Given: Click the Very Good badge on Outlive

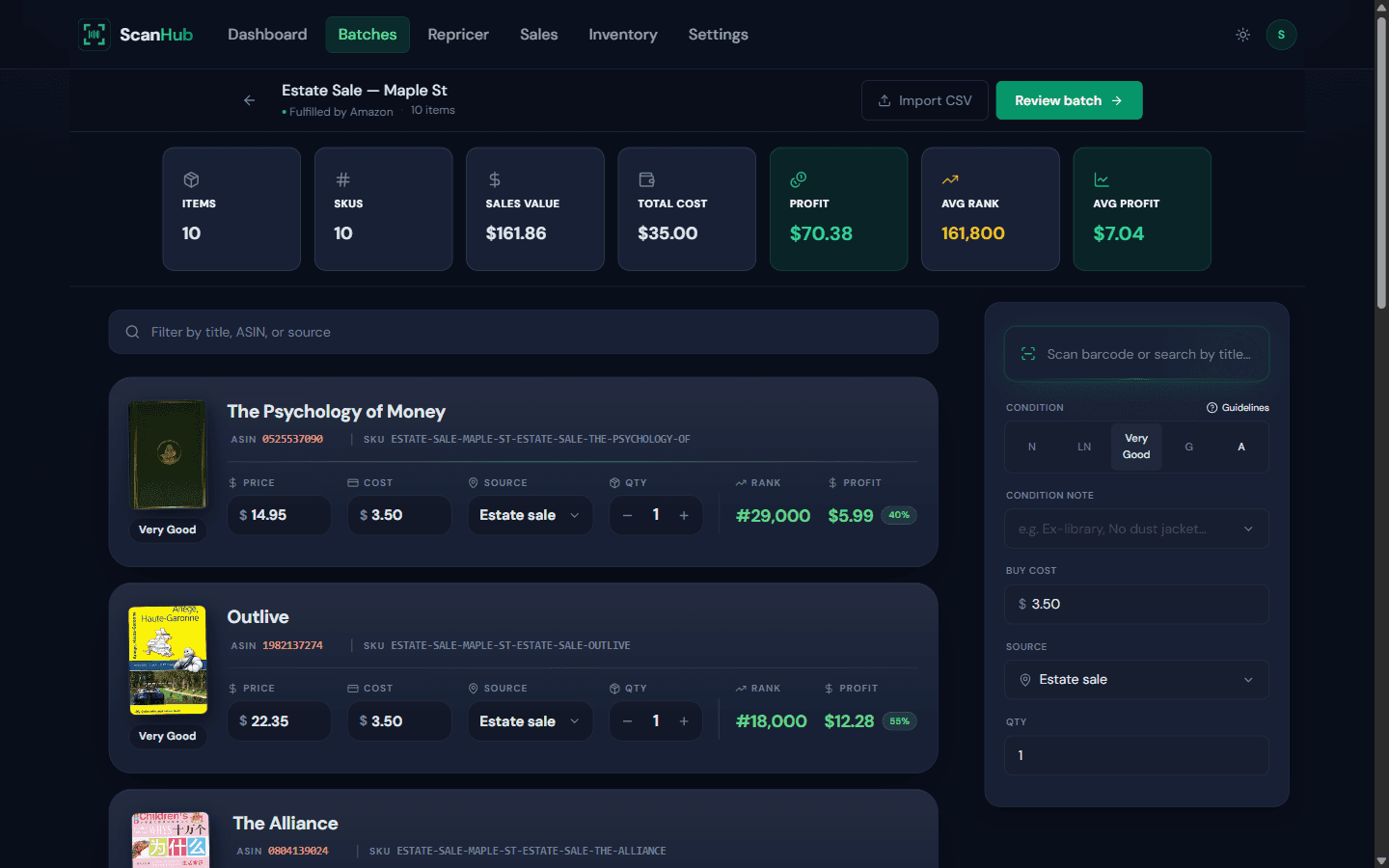Looking at the screenshot, I should [167, 736].
